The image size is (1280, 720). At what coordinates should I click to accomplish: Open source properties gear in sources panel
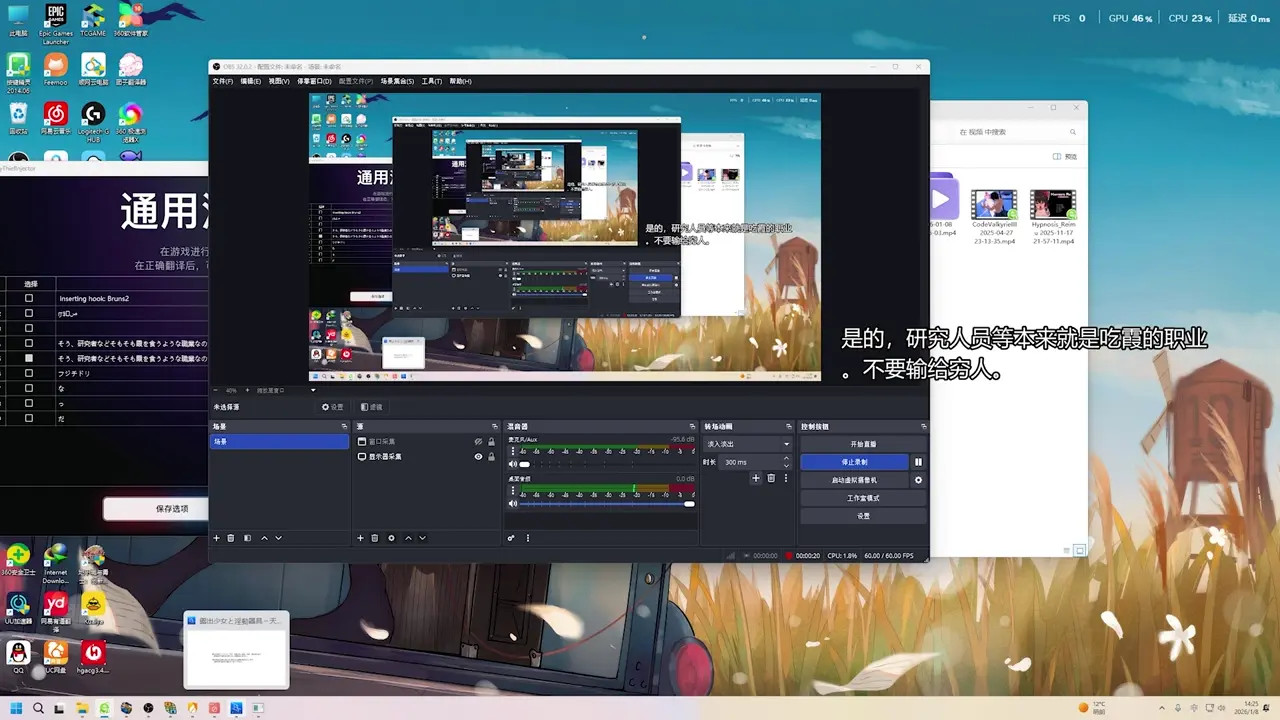[391, 538]
